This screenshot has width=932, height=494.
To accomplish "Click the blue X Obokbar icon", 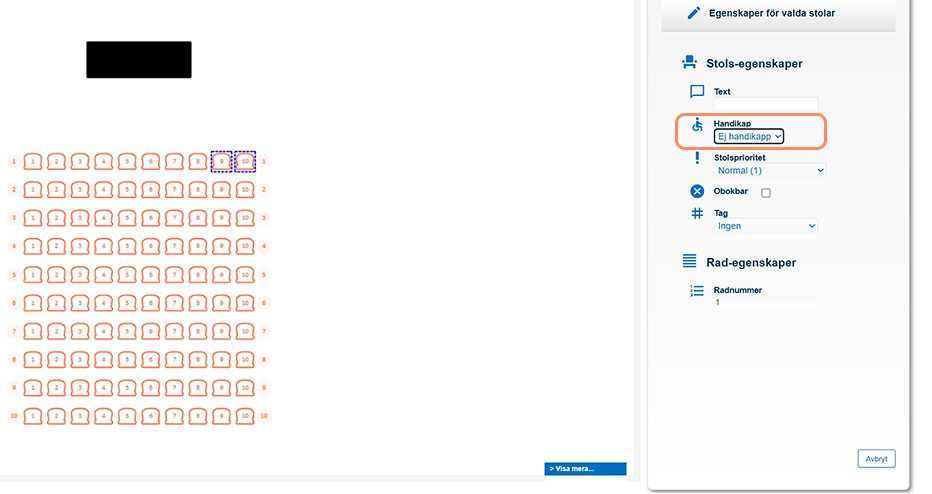I will 697,191.
